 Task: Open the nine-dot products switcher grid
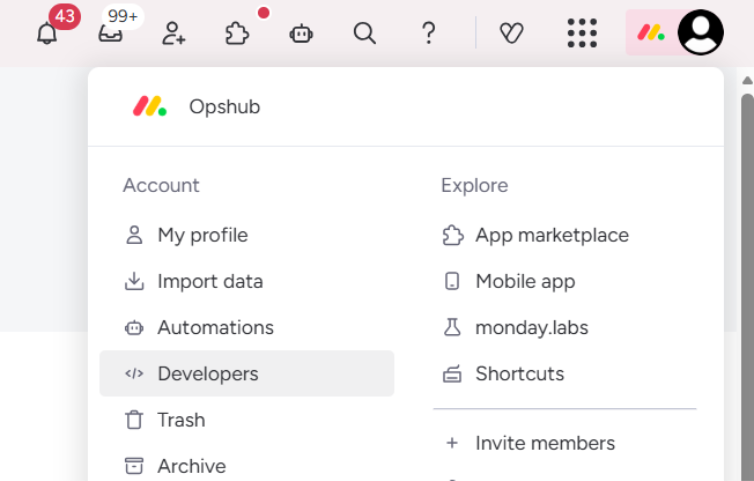(581, 34)
